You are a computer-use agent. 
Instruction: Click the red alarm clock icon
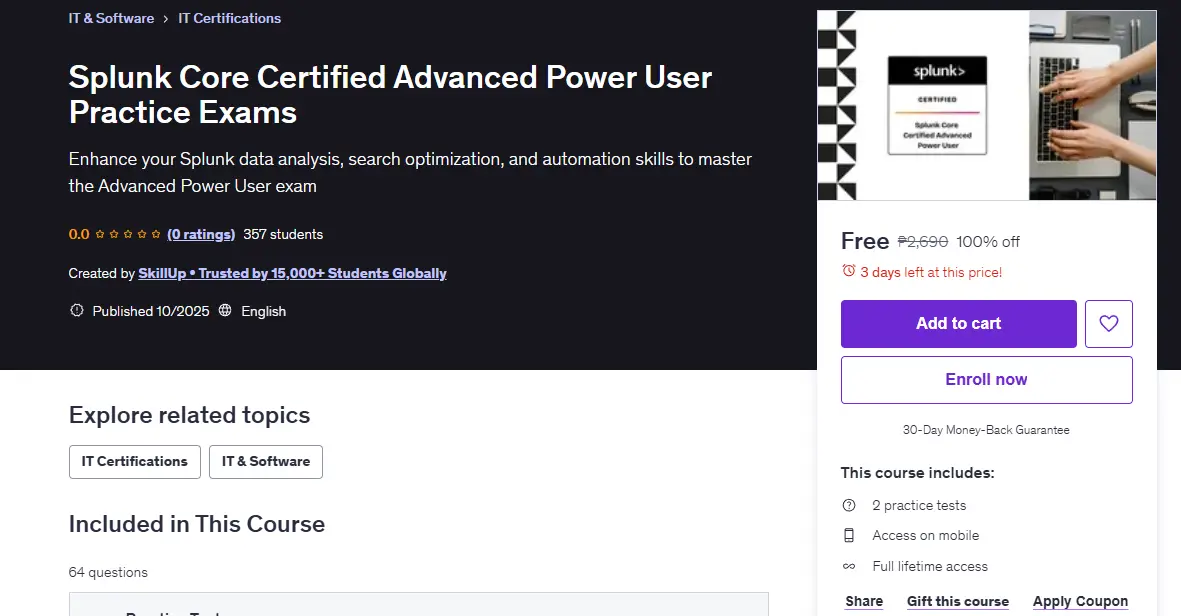(x=849, y=271)
